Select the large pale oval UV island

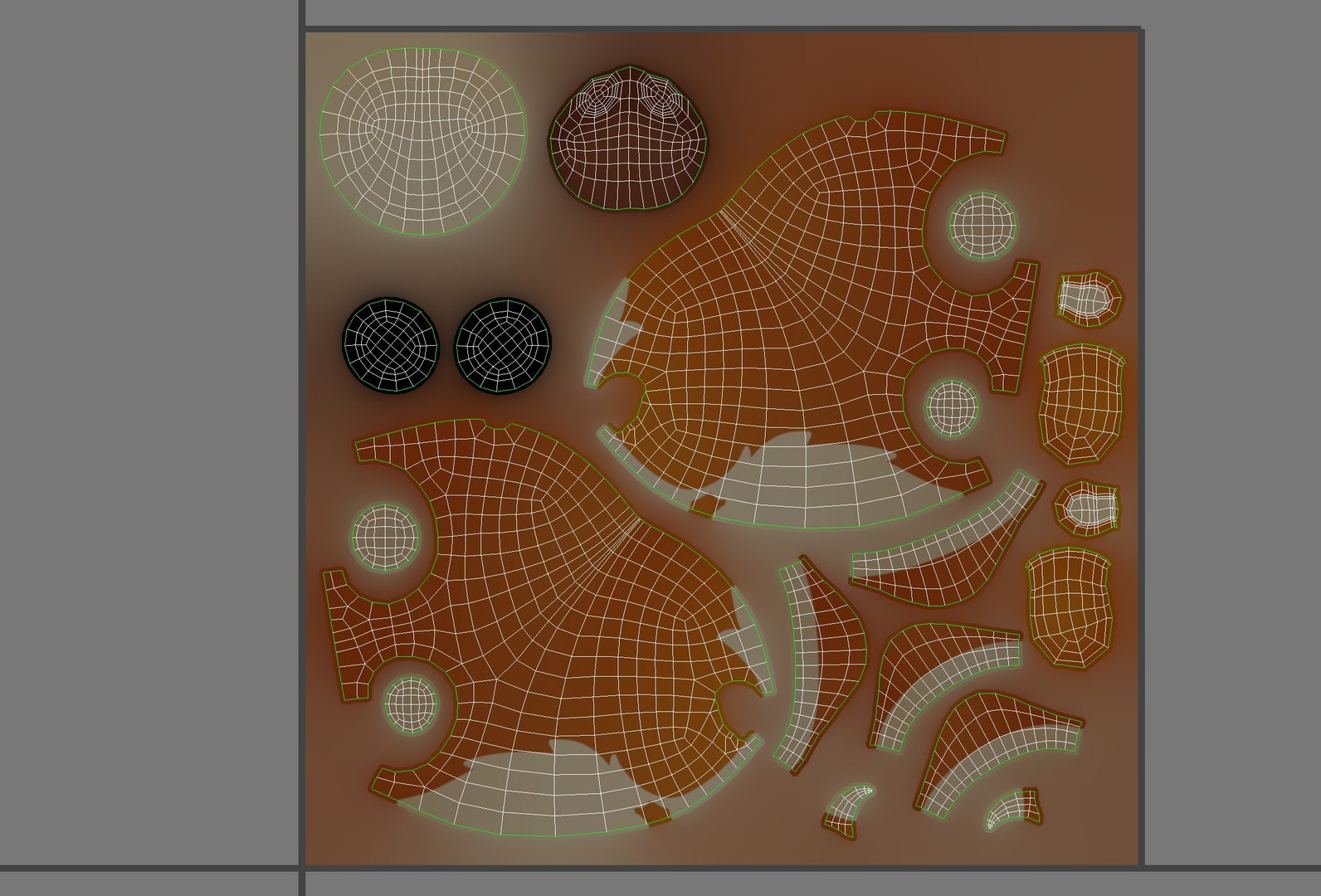tap(423, 141)
